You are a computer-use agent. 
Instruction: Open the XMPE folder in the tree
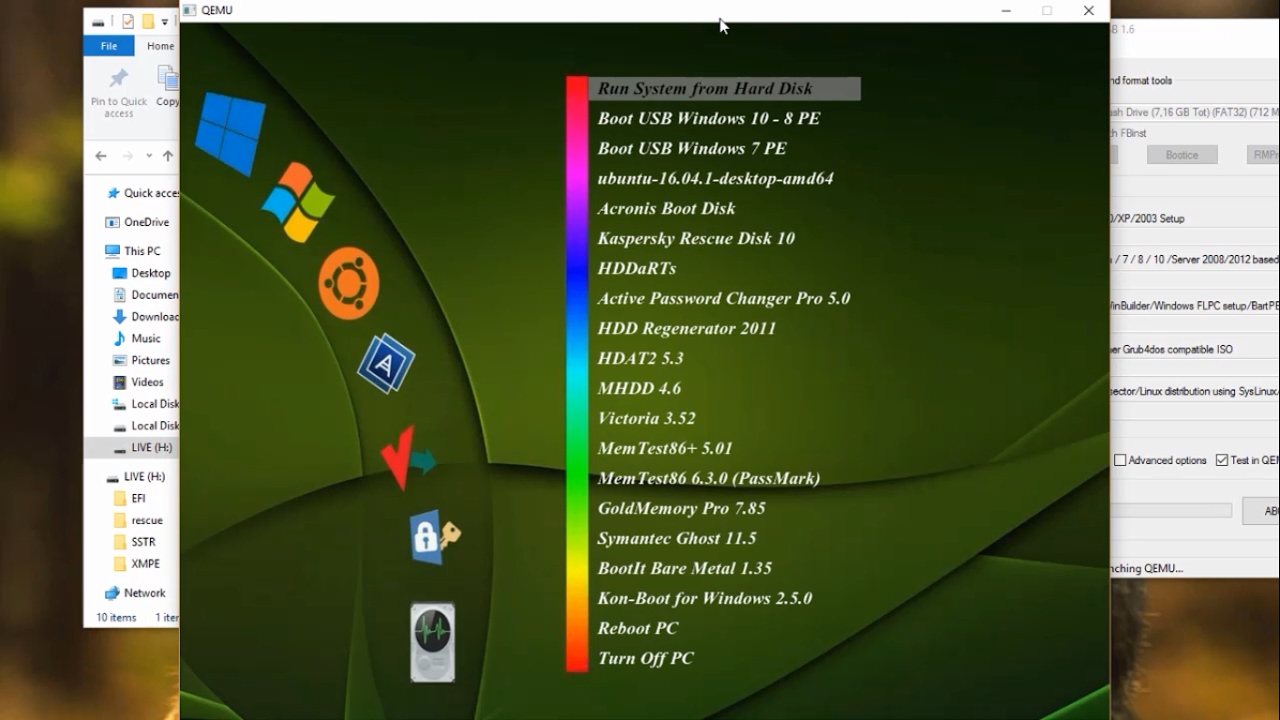136,564
